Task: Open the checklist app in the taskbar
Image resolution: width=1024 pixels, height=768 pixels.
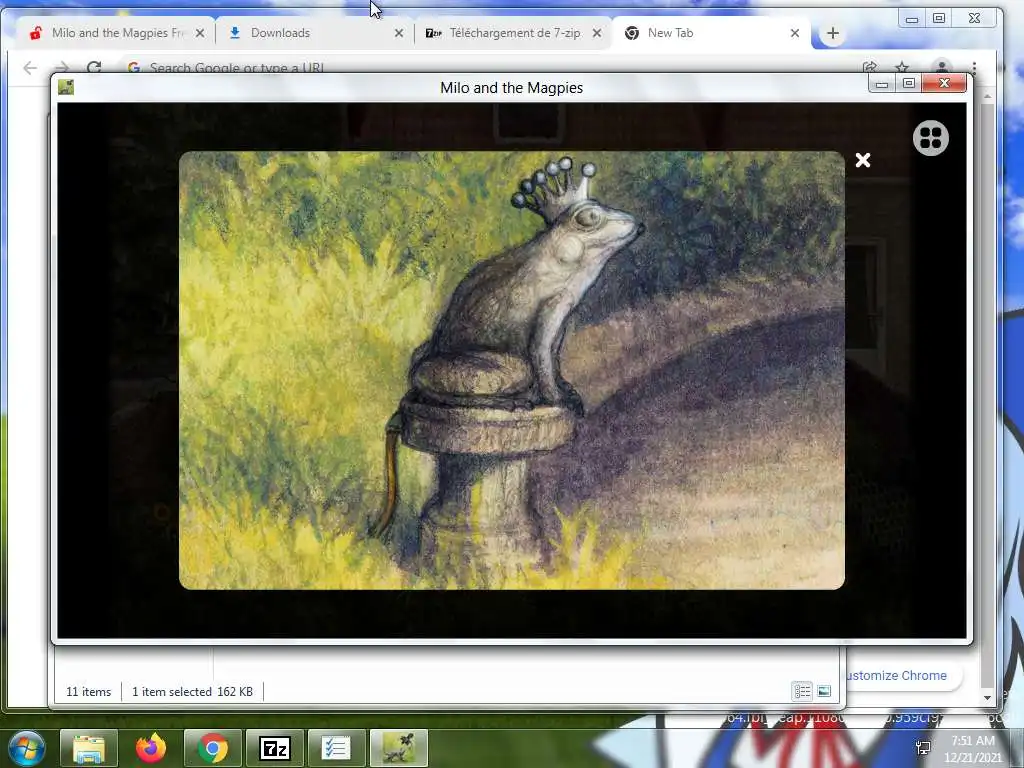Action: [336, 748]
